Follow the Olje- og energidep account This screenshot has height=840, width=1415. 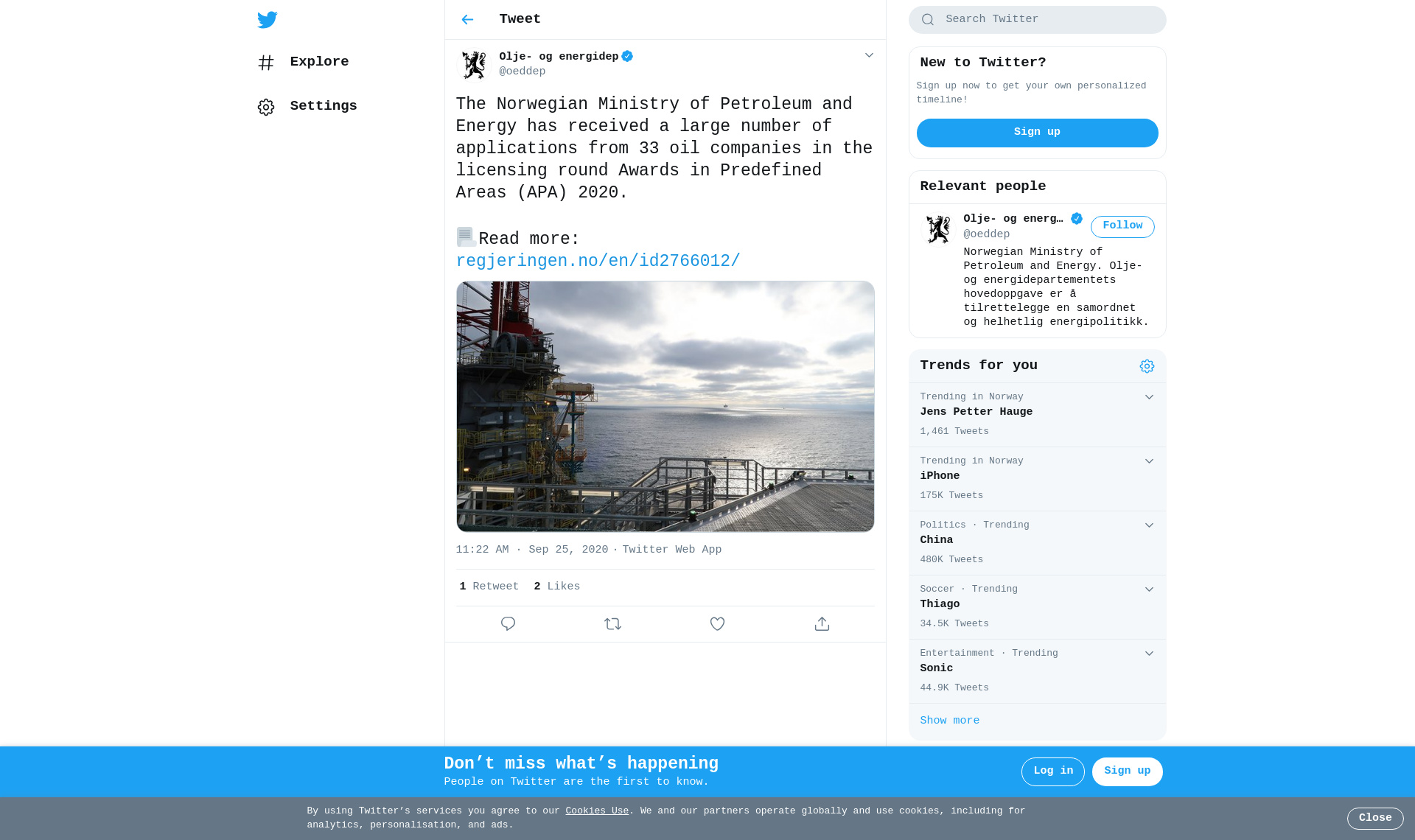tap(1122, 226)
